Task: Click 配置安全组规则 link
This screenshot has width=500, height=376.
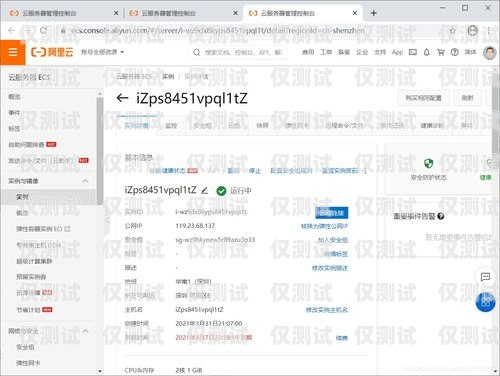Action: pyautogui.click(x=291, y=171)
